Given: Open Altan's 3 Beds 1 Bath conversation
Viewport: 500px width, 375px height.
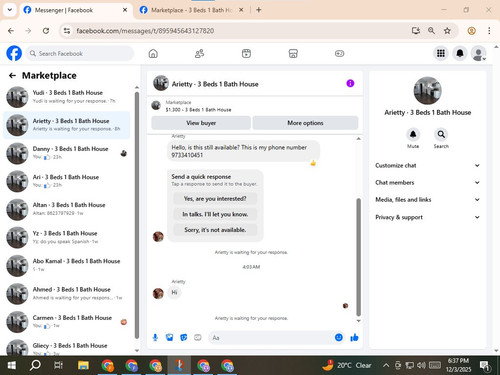Looking at the screenshot, I should (x=67, y=209).
